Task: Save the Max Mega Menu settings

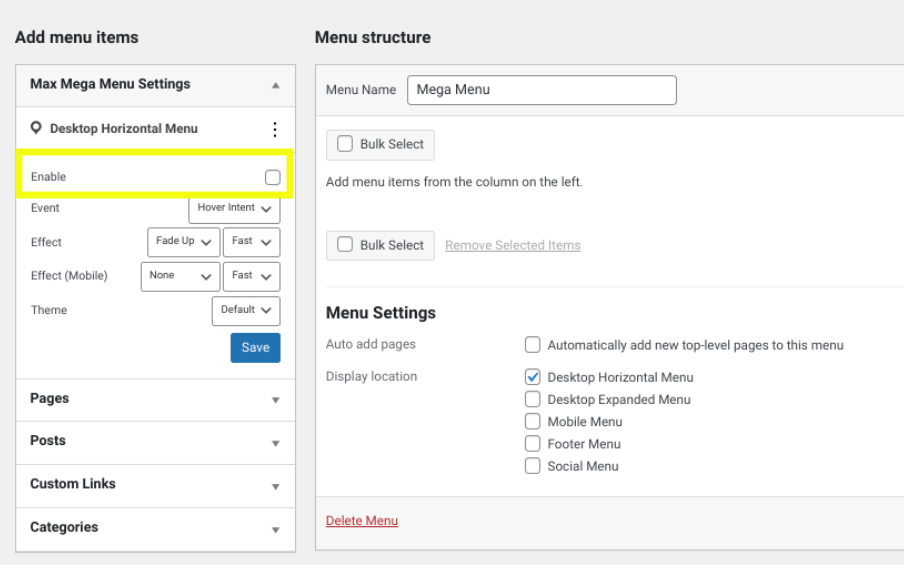Action: 255,347
